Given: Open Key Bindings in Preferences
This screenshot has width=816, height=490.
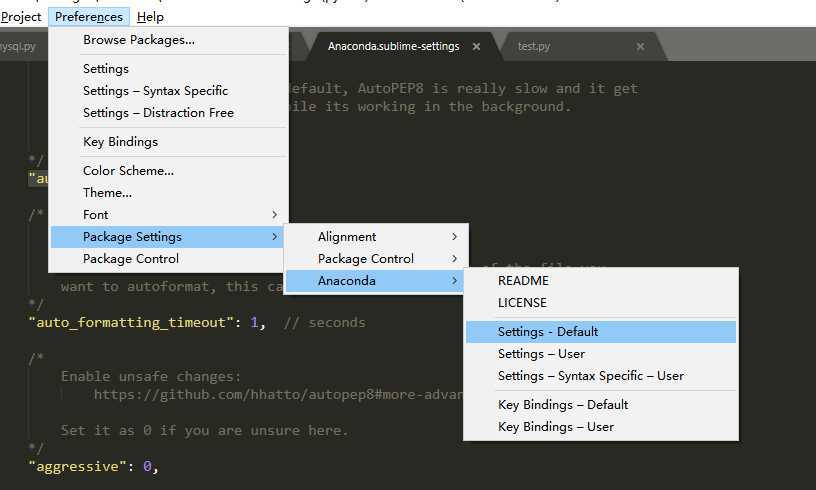Looking at the screenshot, I should (x=169, y=141).
